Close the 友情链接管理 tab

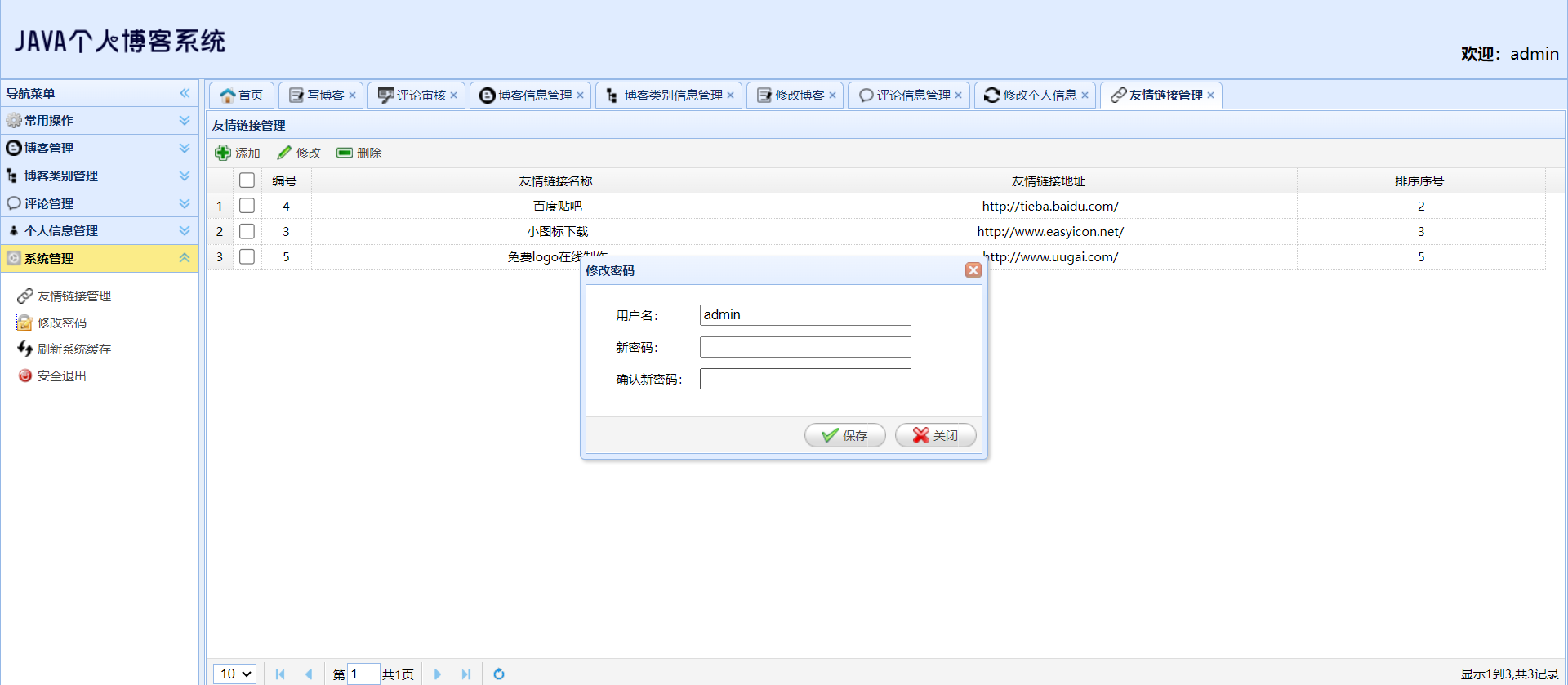pyautogui.click(x=1210, y=96)
